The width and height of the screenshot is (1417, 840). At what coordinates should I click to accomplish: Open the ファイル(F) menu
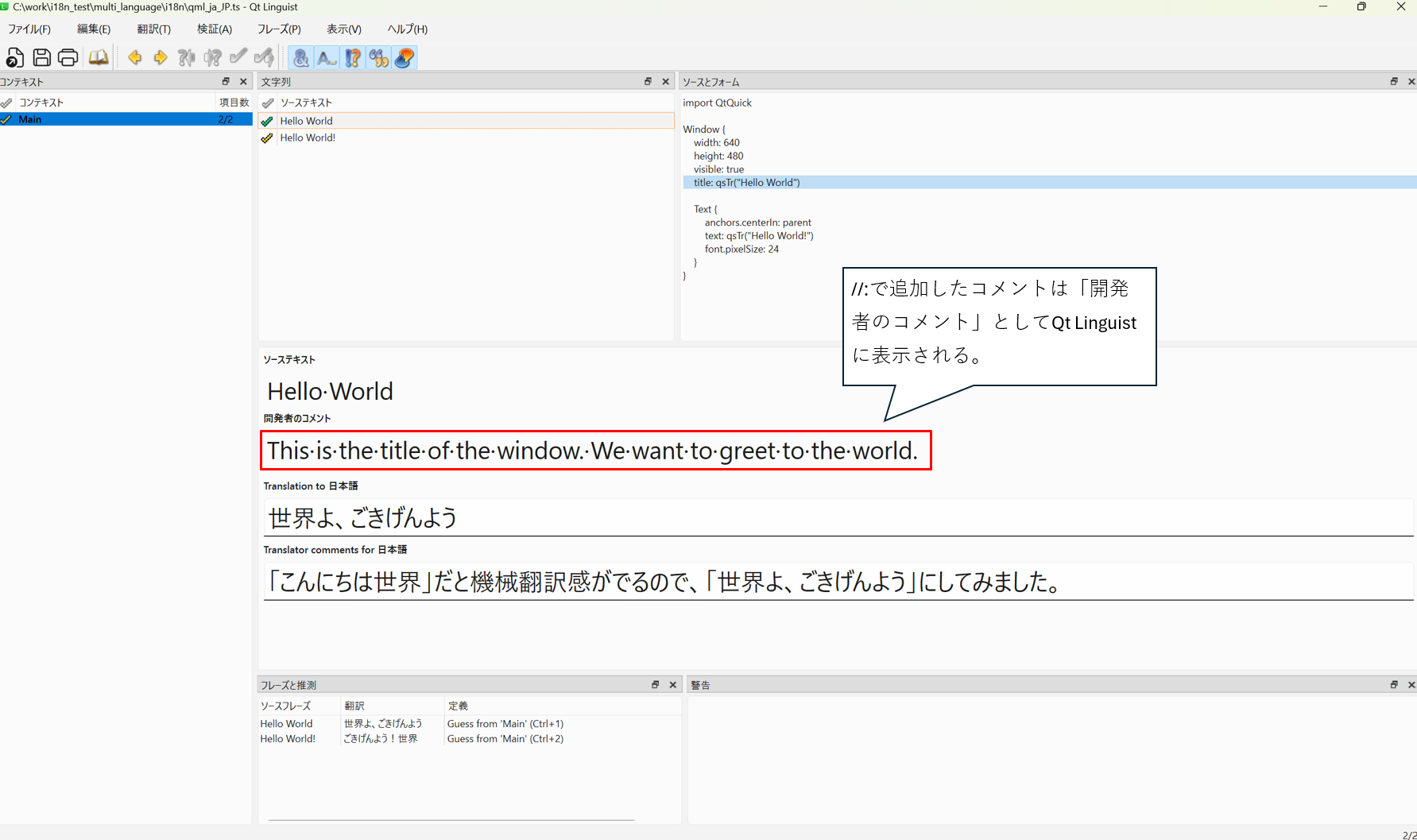coord(29,29)
